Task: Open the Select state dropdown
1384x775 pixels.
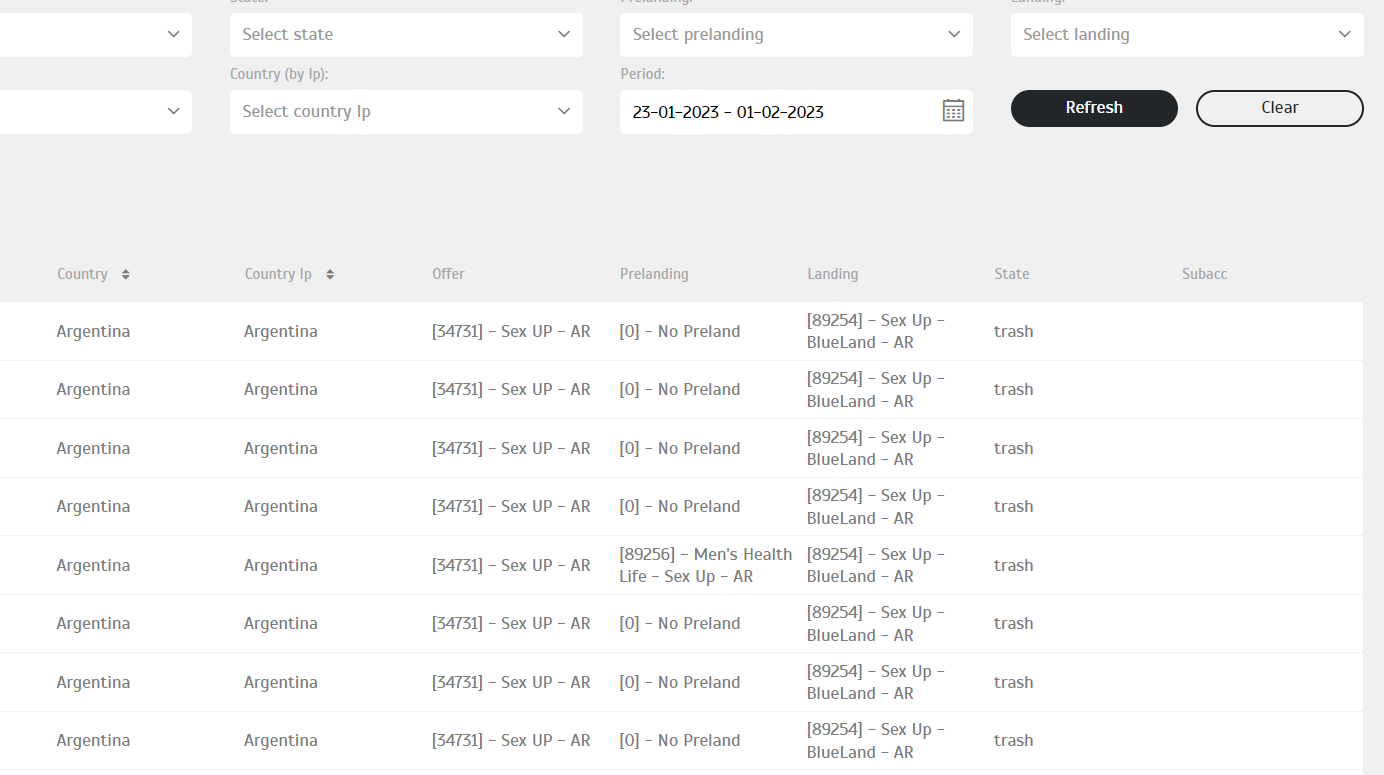Action: [406, 34]
